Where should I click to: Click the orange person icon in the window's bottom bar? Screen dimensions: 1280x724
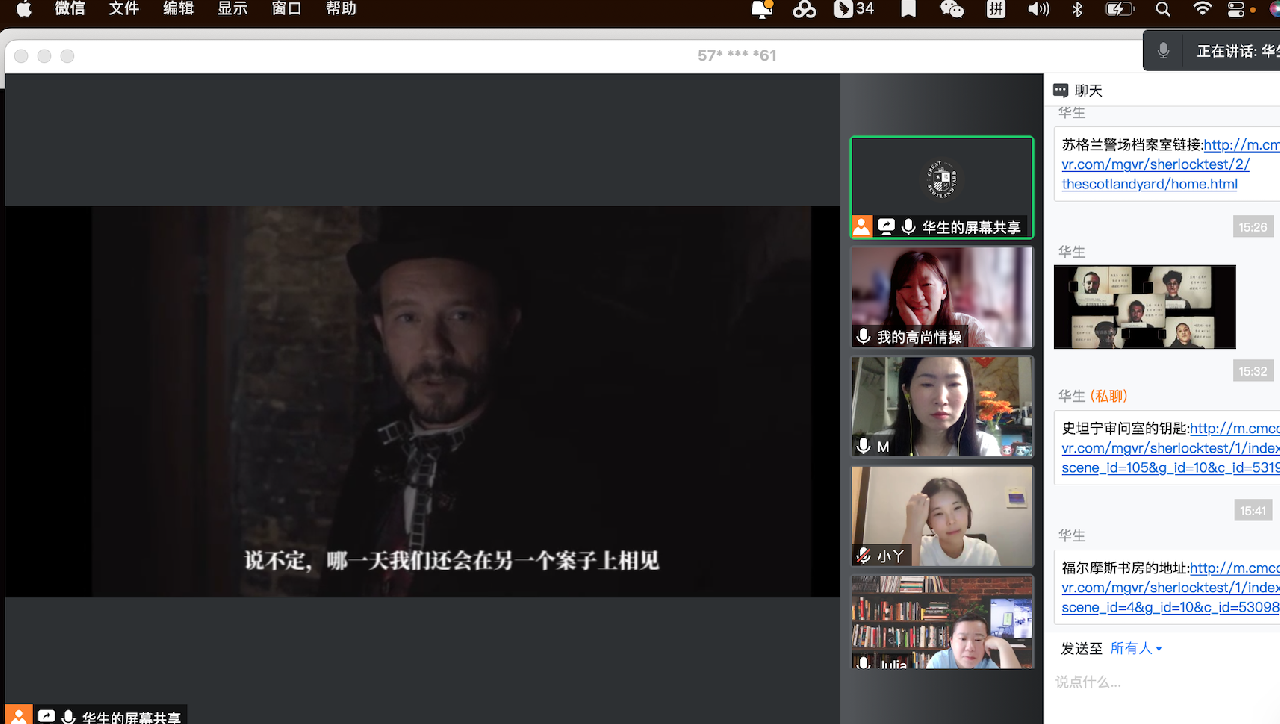[18, 716]
